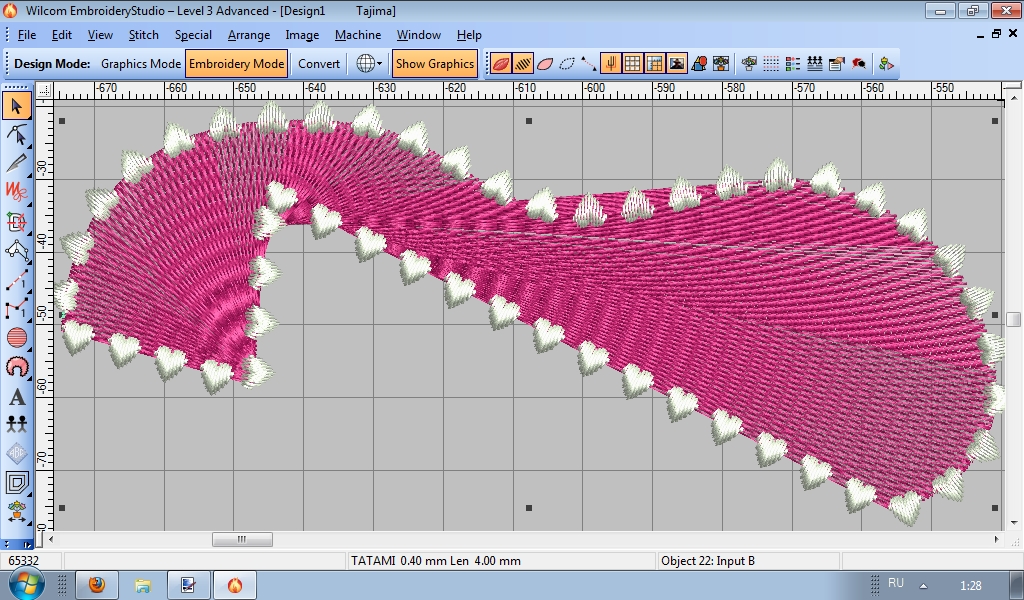Choose the Lettering 'A' tool
The image size is (1024, 600).
coord(16,396)
